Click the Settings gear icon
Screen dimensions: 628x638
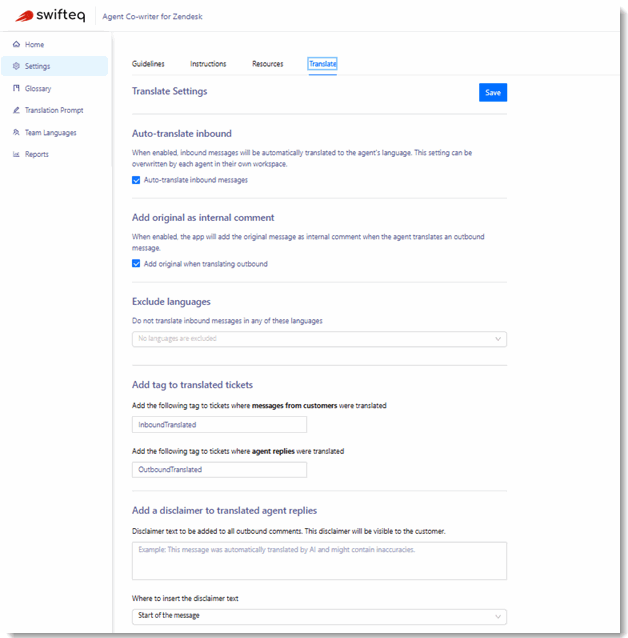click(x=16, y=66)
